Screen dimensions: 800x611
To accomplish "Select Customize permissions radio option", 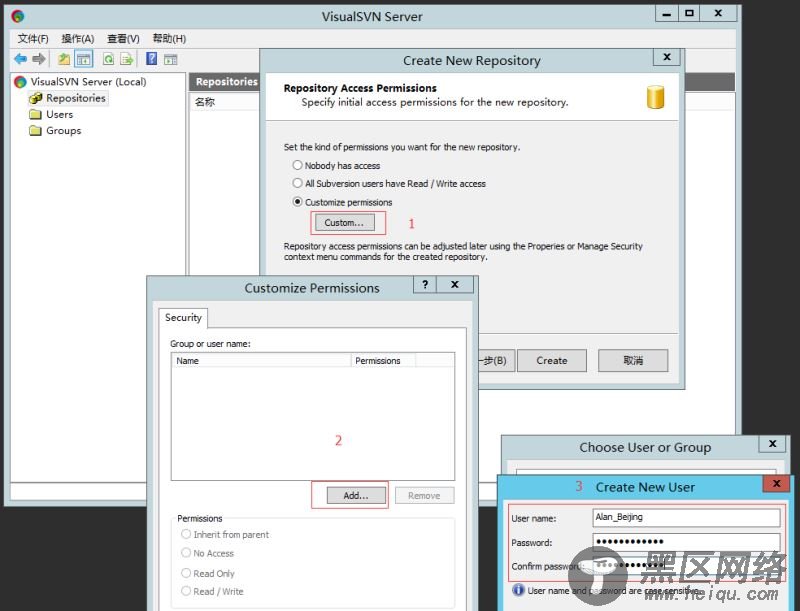I will pos(297,201).
